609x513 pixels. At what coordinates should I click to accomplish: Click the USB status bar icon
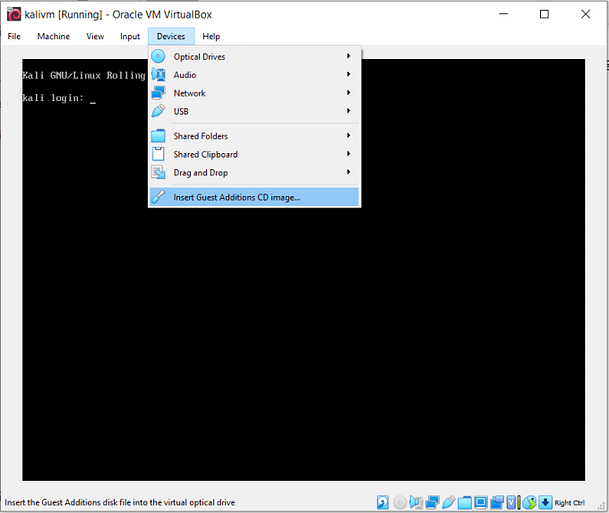click(448, 502)
